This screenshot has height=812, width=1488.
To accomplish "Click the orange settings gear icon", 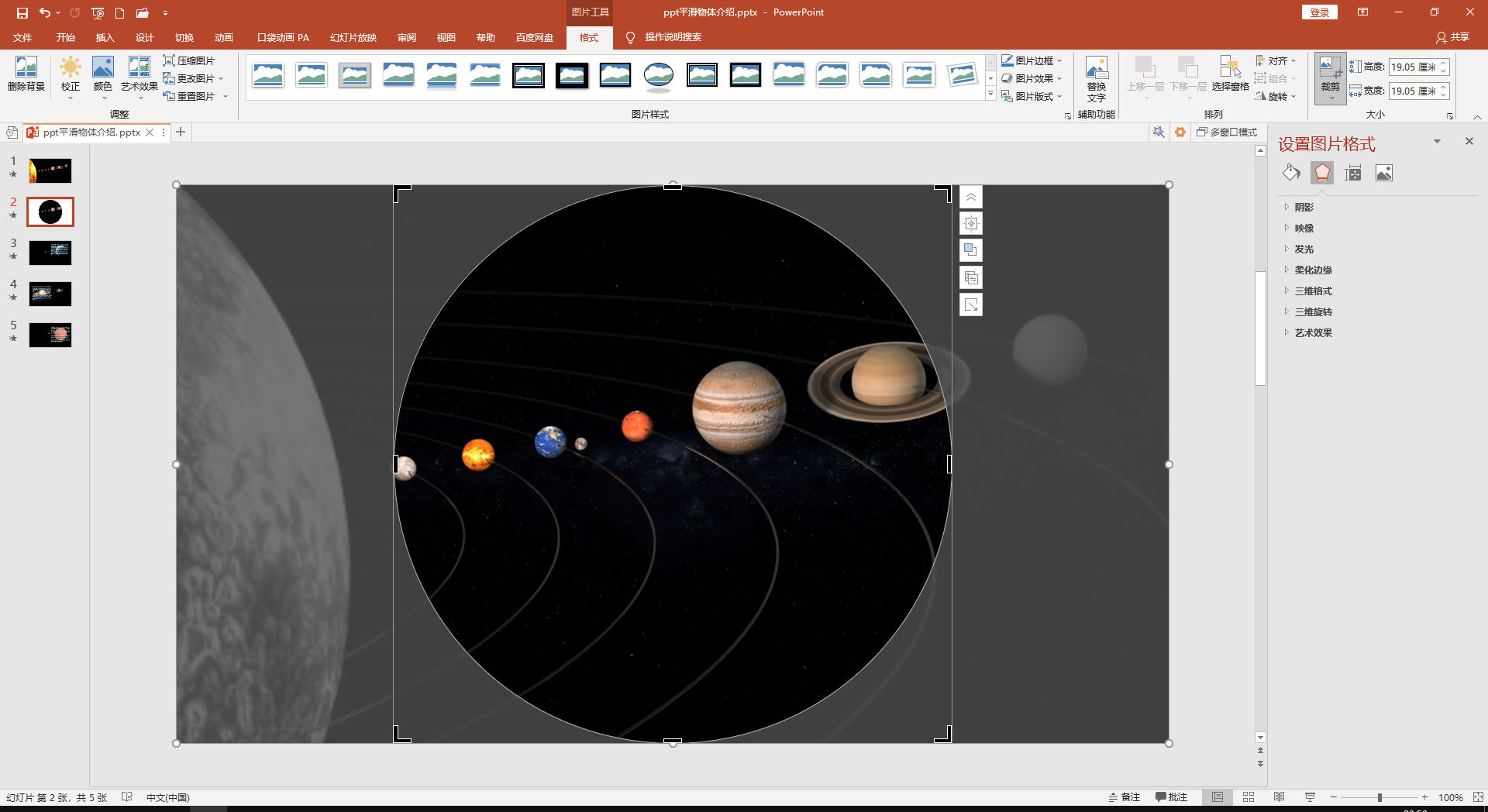I will pyautogui.click(x=1180, y=132).
